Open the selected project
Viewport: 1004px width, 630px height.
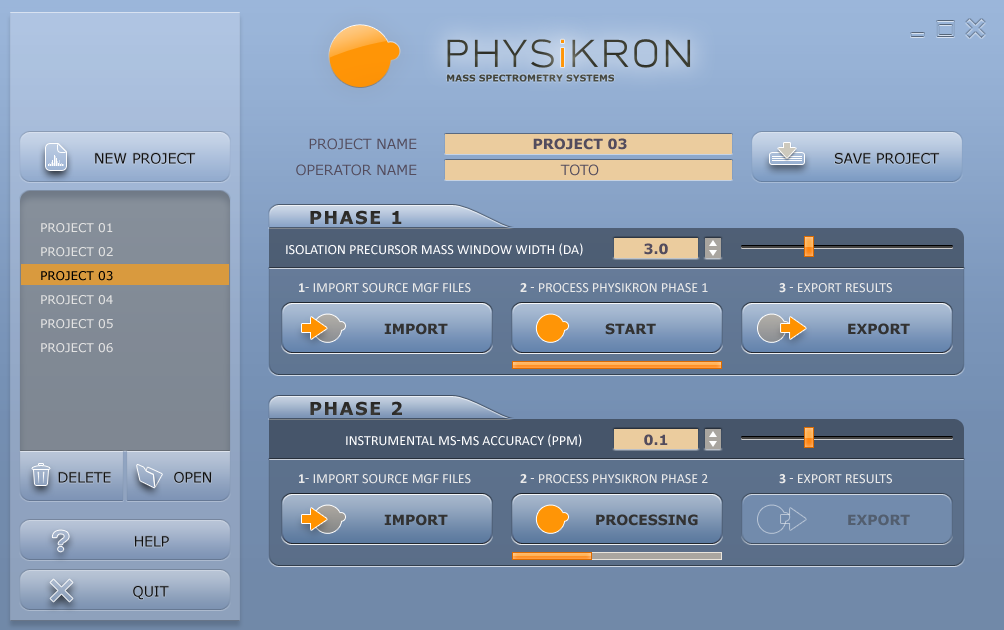click(179, 476)
